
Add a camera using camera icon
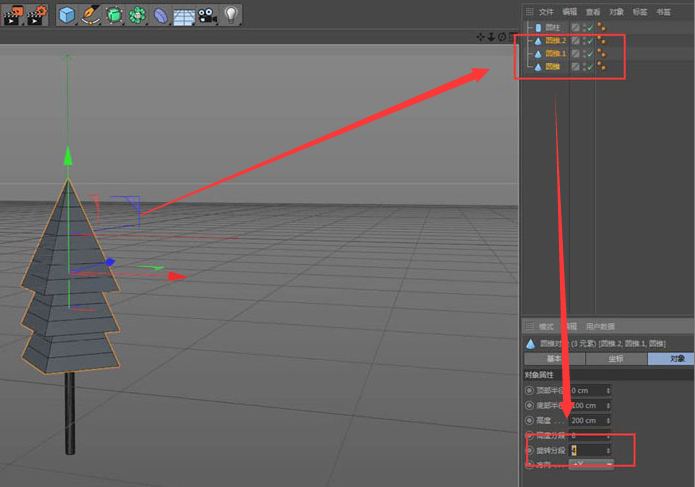point(207,14)
